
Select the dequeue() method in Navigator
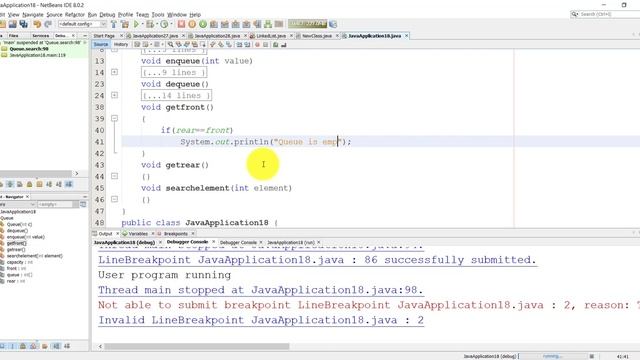coord(17,231)
